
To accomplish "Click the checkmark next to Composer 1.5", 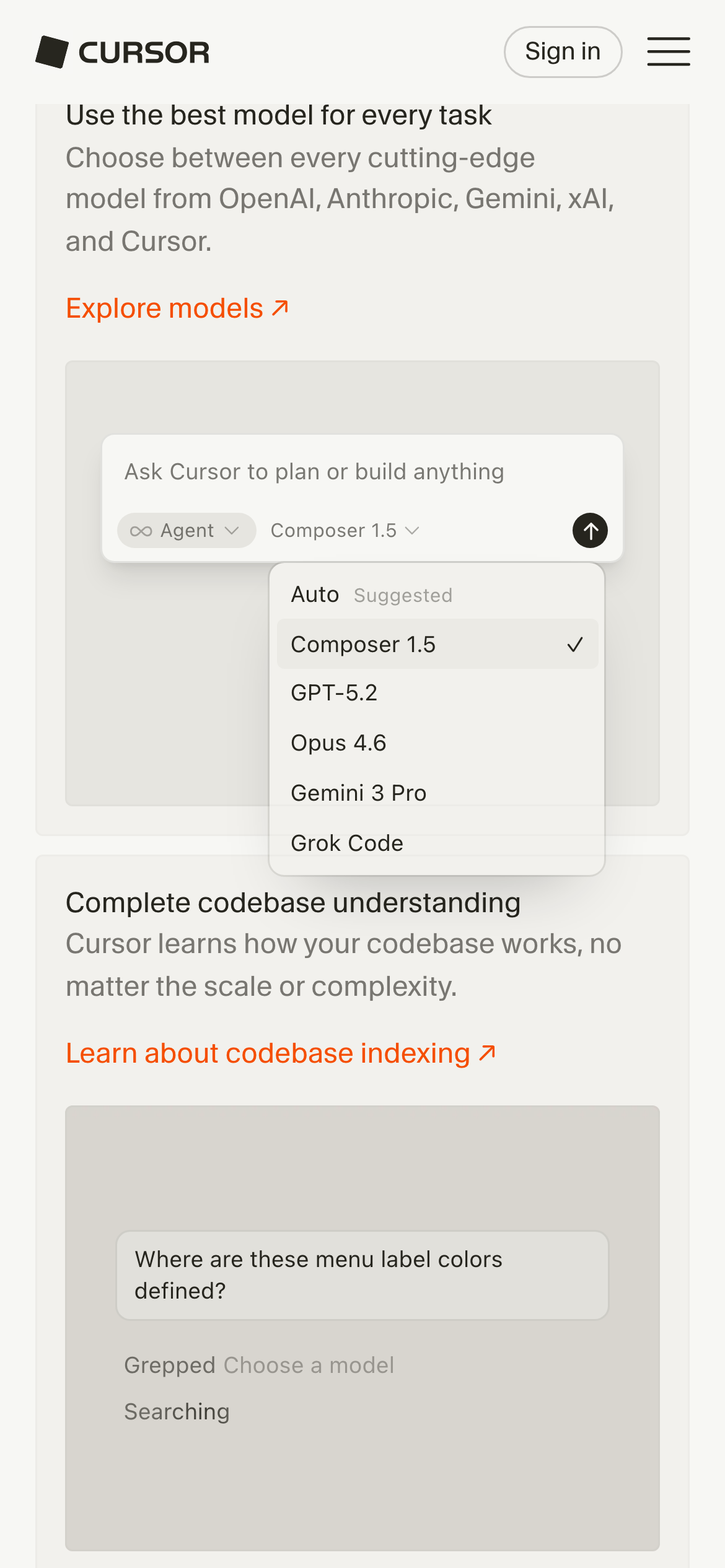I will tap(574, 645).
